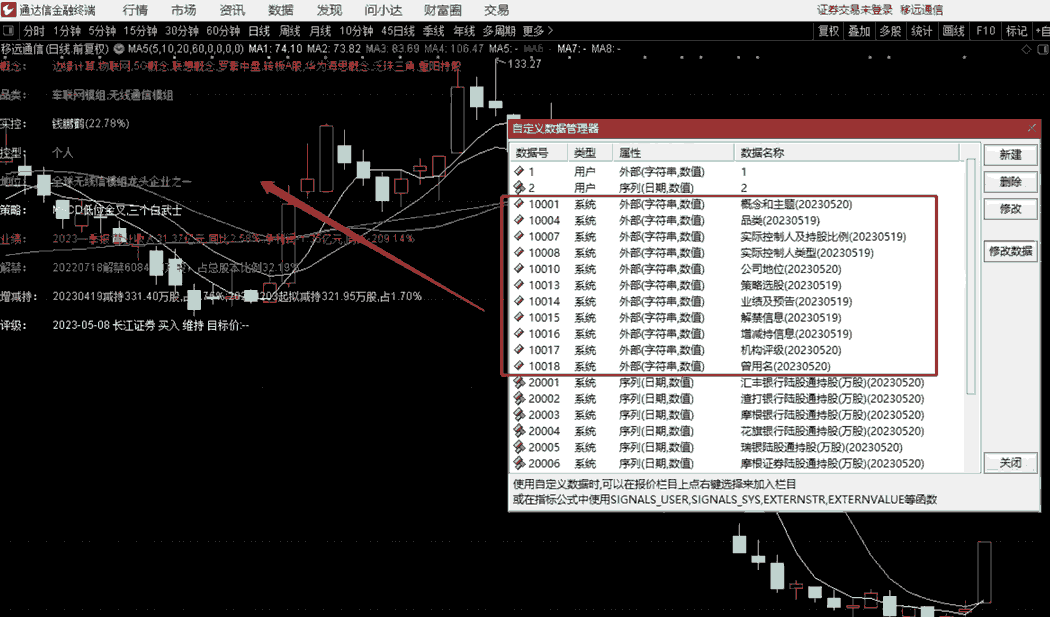The image size is (1050, 617).
Task: Close the 自定义数据管理器 dialog
Action: tap(1032, 128)
